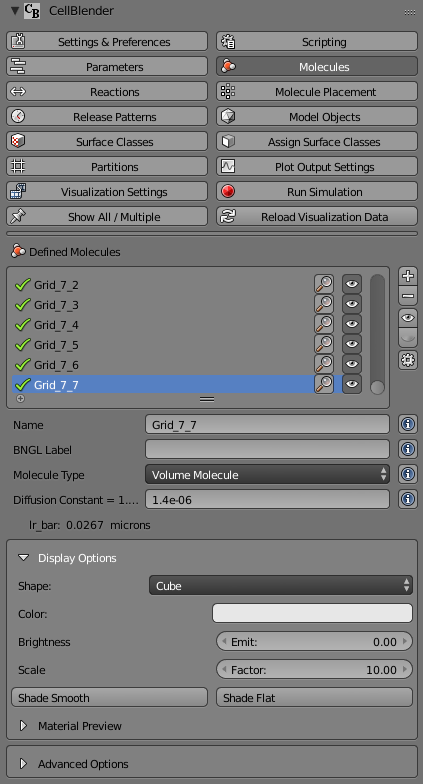Click the Diffusion Constant field

tap(268, 500)
